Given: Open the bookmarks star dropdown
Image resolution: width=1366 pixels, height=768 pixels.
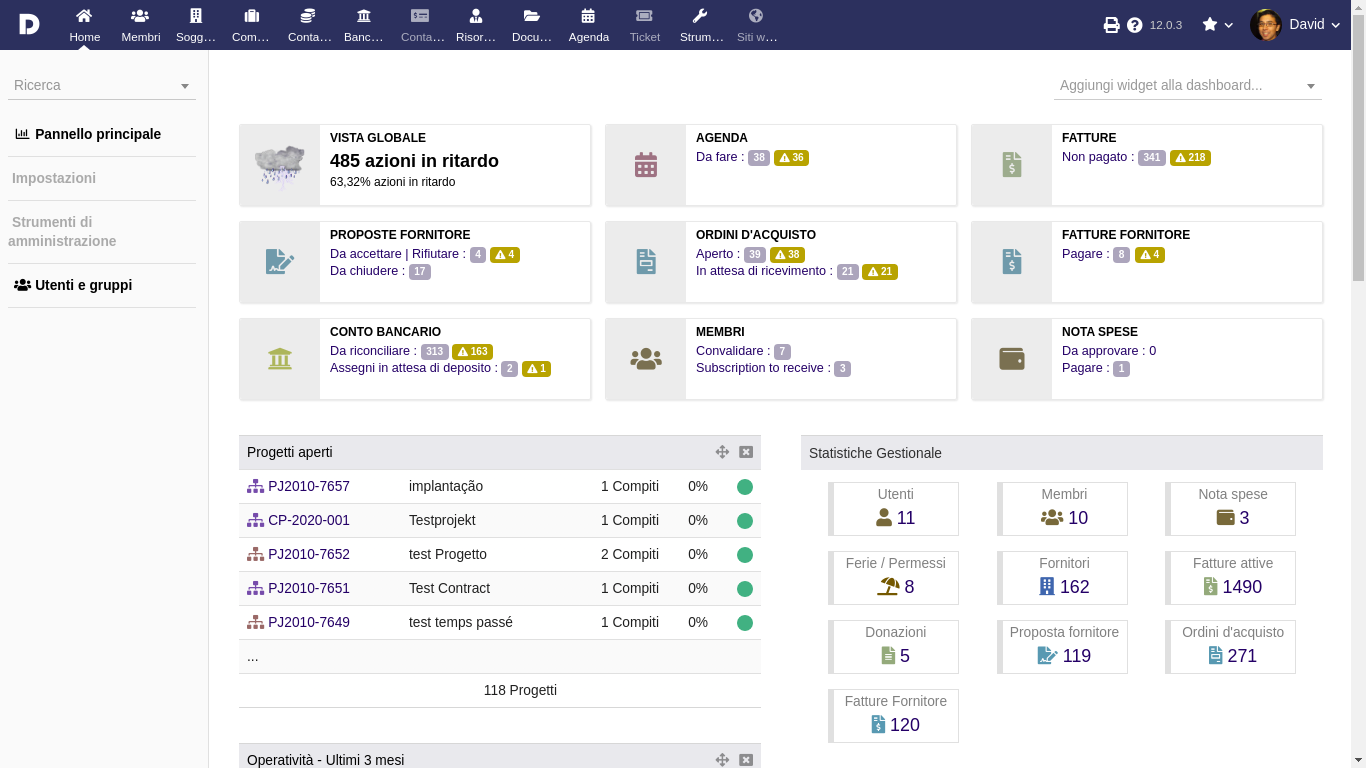Looking at the screenshot, I should coord(1217,25).
